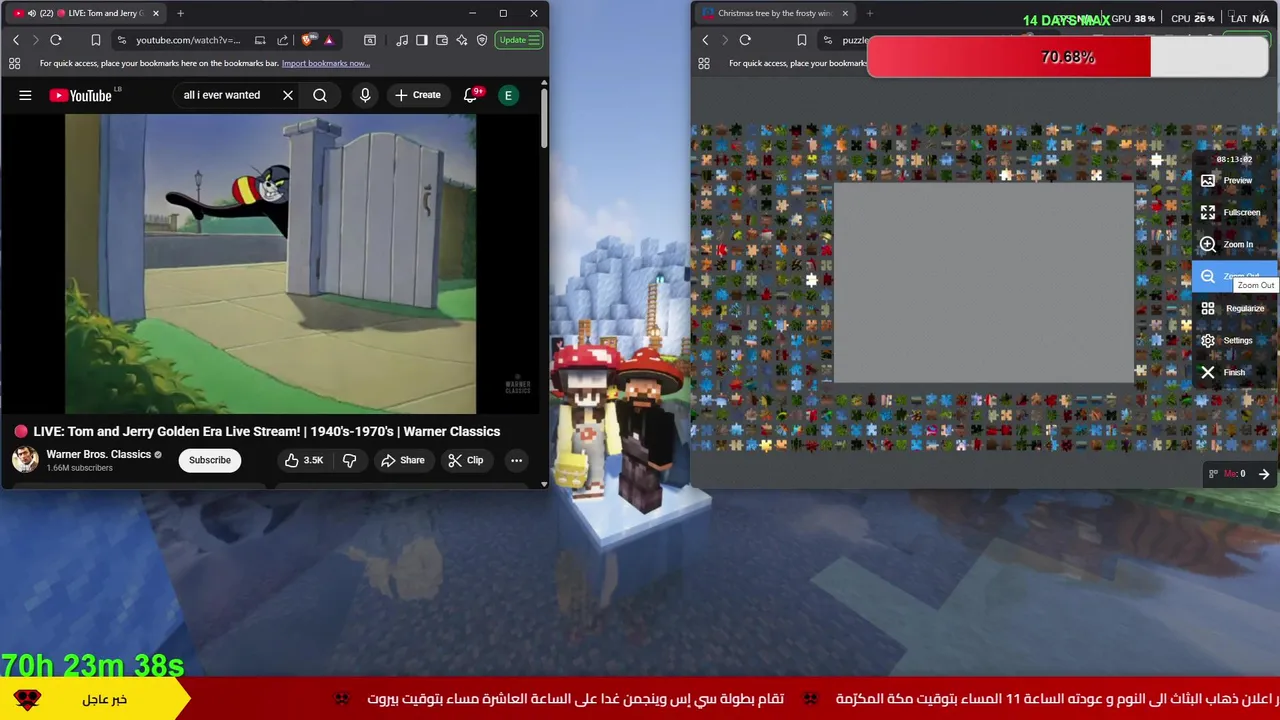Image resolution: width=1280 pixels, height=720 pixels.
Task: Open the YouTube account avatar E
Action: coord(508,95)
